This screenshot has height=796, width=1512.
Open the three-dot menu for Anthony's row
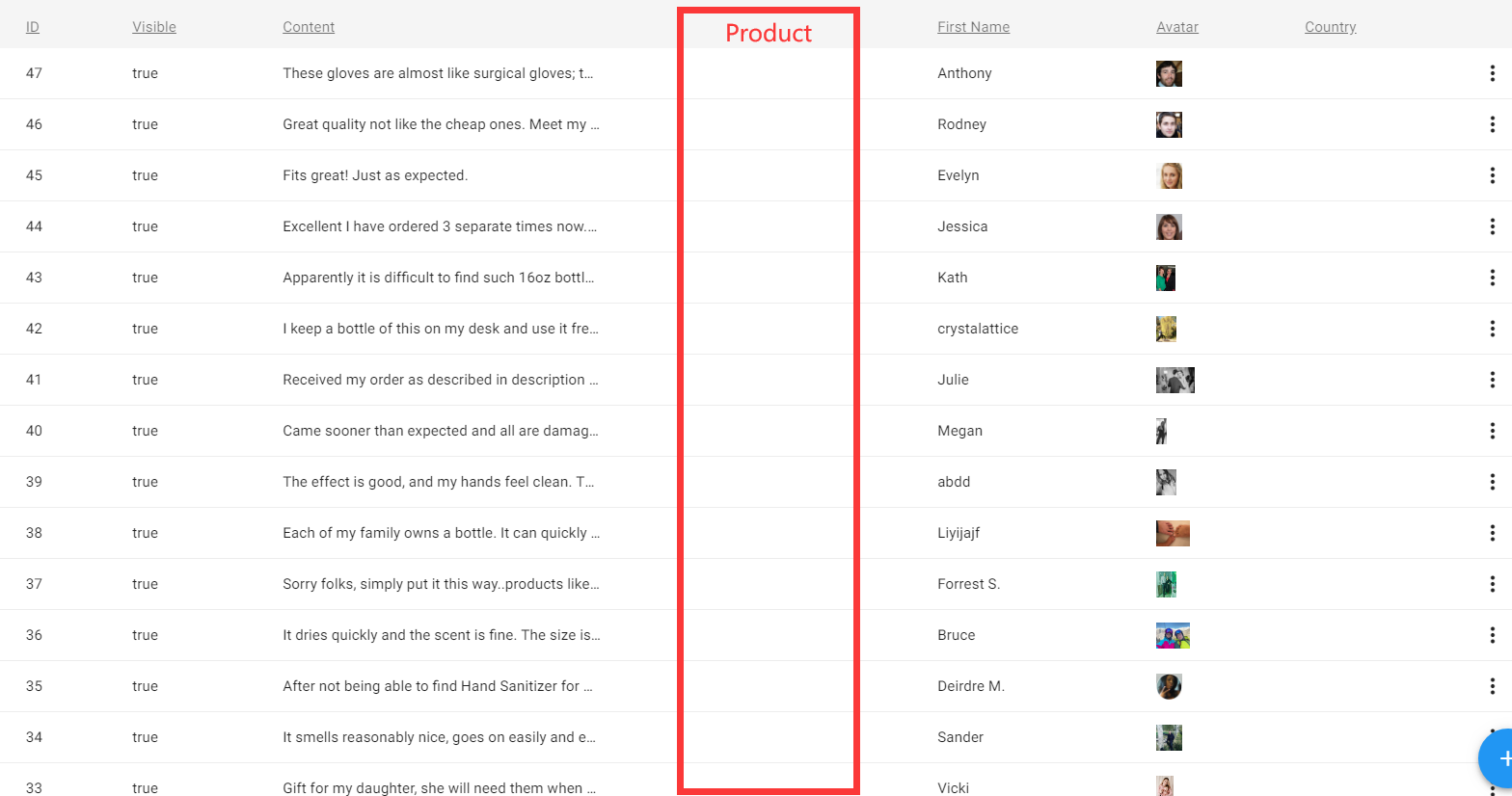[x=1492, y=73]
